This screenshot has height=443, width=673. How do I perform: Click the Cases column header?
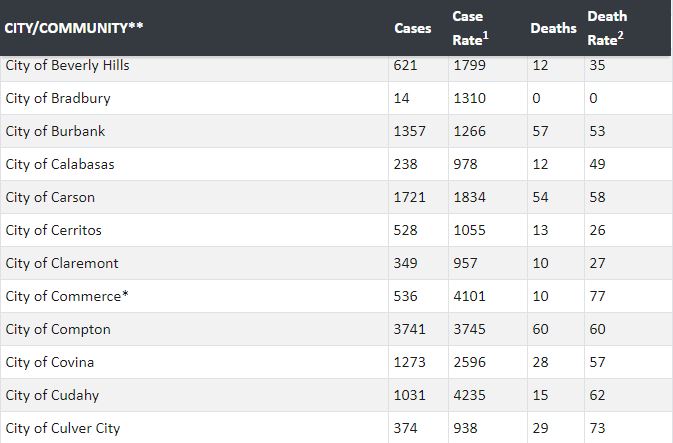click(x=413, y=28)
